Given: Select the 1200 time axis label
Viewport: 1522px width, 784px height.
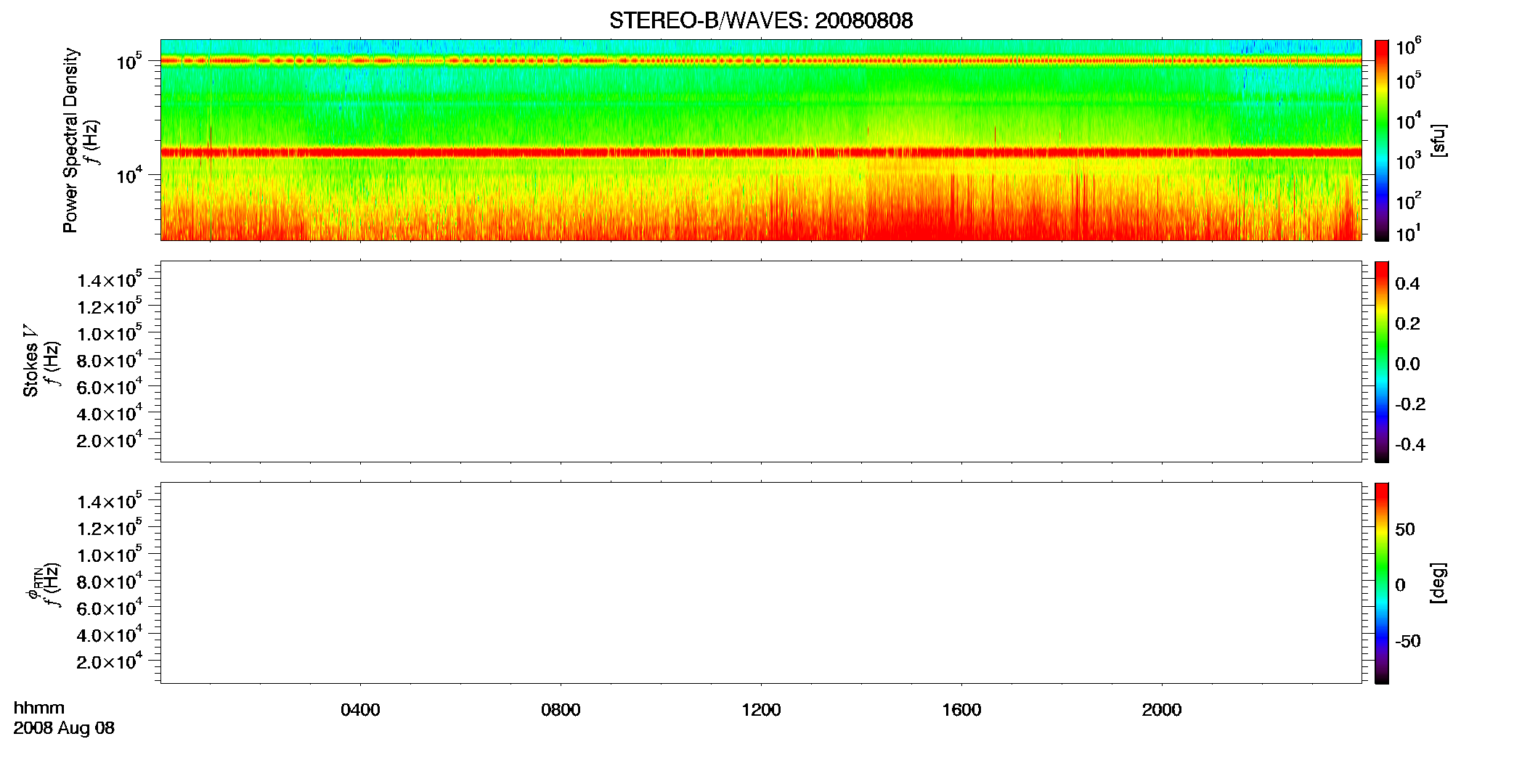Looking at the screenshot, I should [761, 710].
